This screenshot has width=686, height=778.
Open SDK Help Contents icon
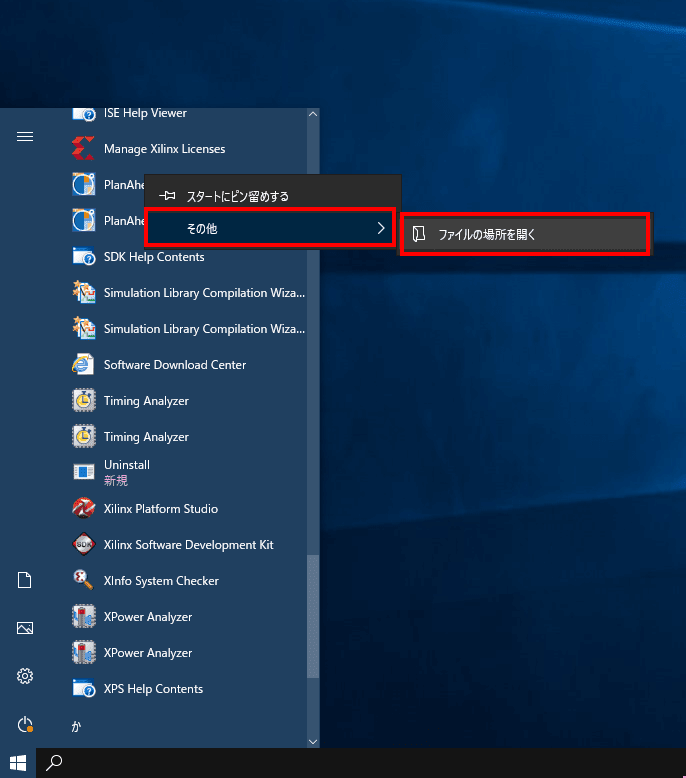[x=84, y=257]
